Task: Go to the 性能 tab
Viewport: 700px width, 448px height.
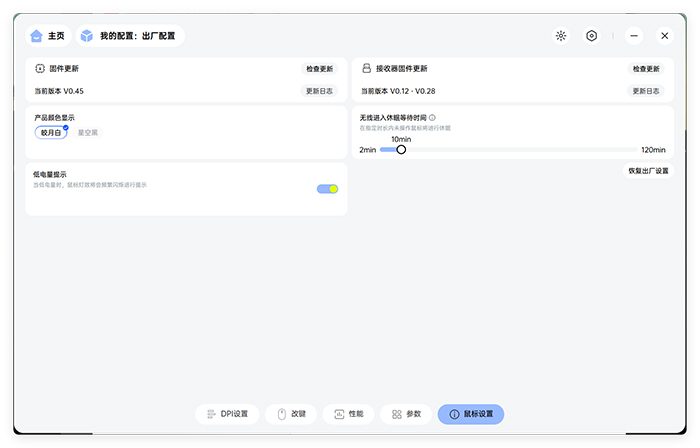Action: tap(349, 414)
